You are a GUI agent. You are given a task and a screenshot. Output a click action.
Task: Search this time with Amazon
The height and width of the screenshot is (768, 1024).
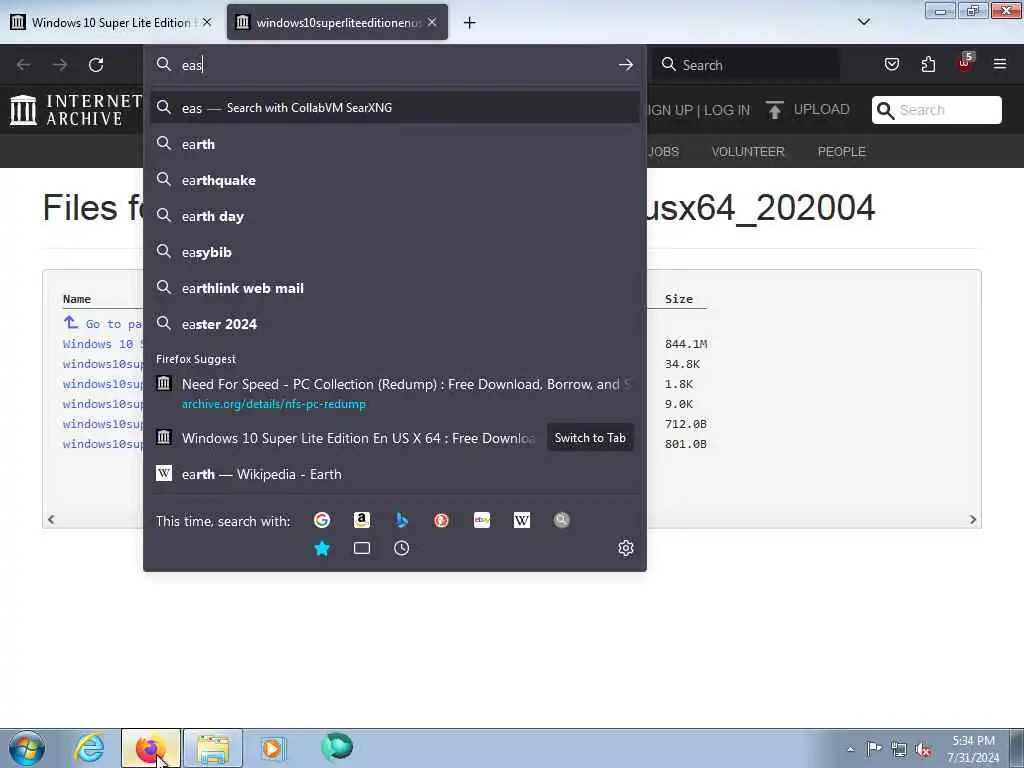click(362, 520)
